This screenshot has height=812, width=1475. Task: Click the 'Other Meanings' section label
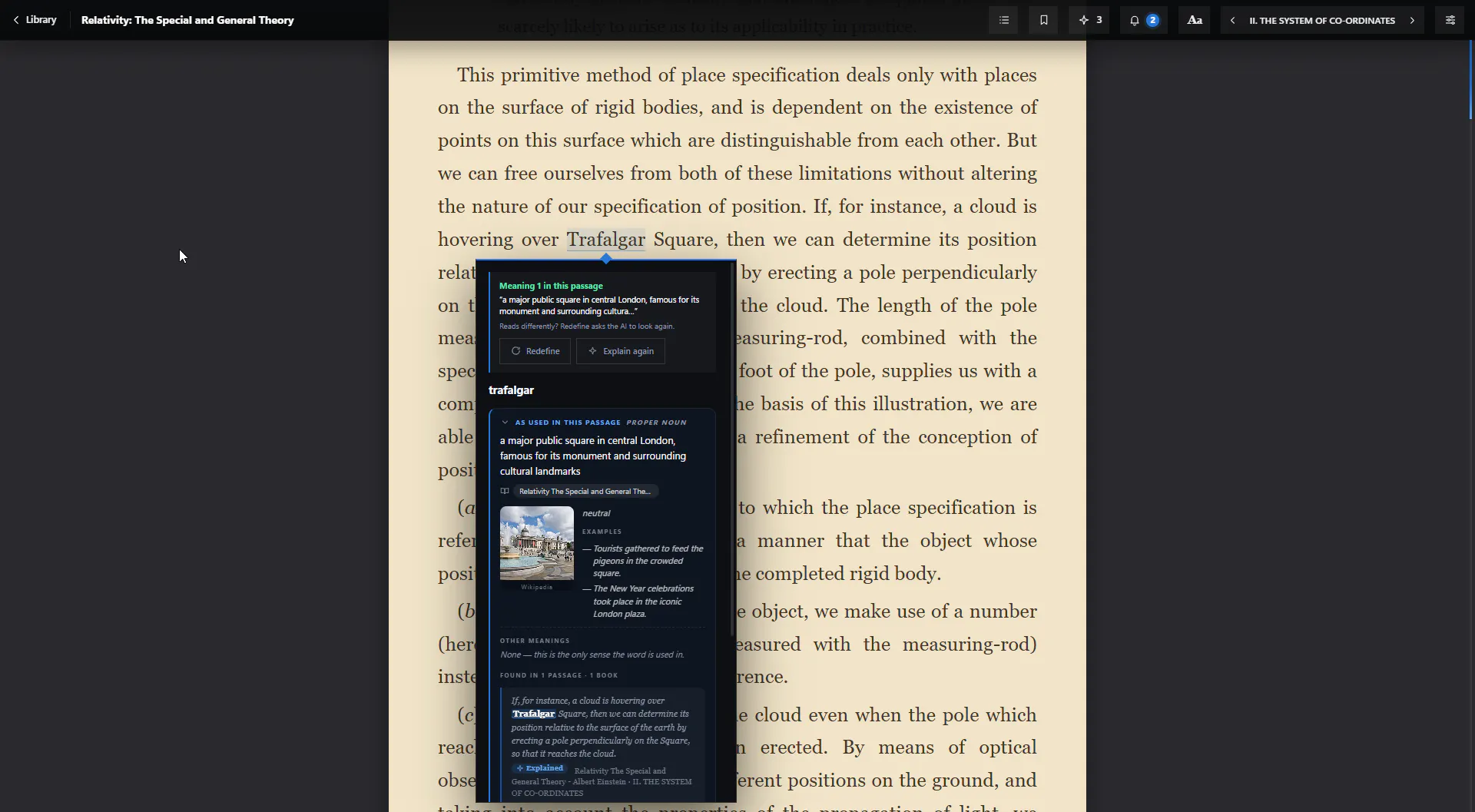[535, 641]
